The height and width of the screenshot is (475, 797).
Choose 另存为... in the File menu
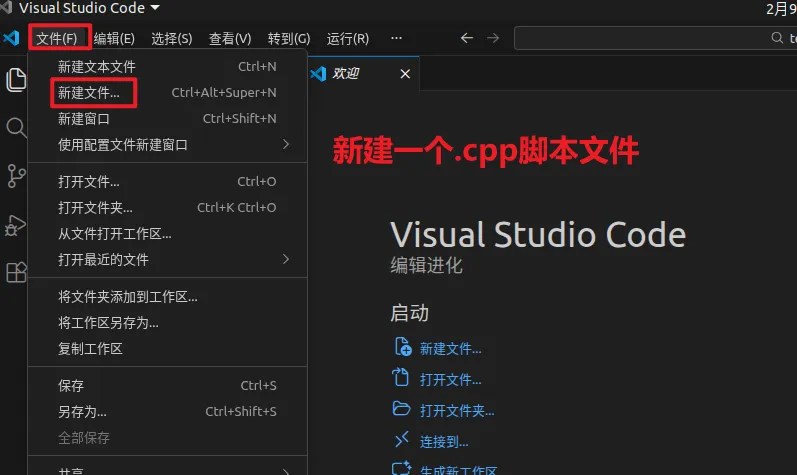pos(168,411)
